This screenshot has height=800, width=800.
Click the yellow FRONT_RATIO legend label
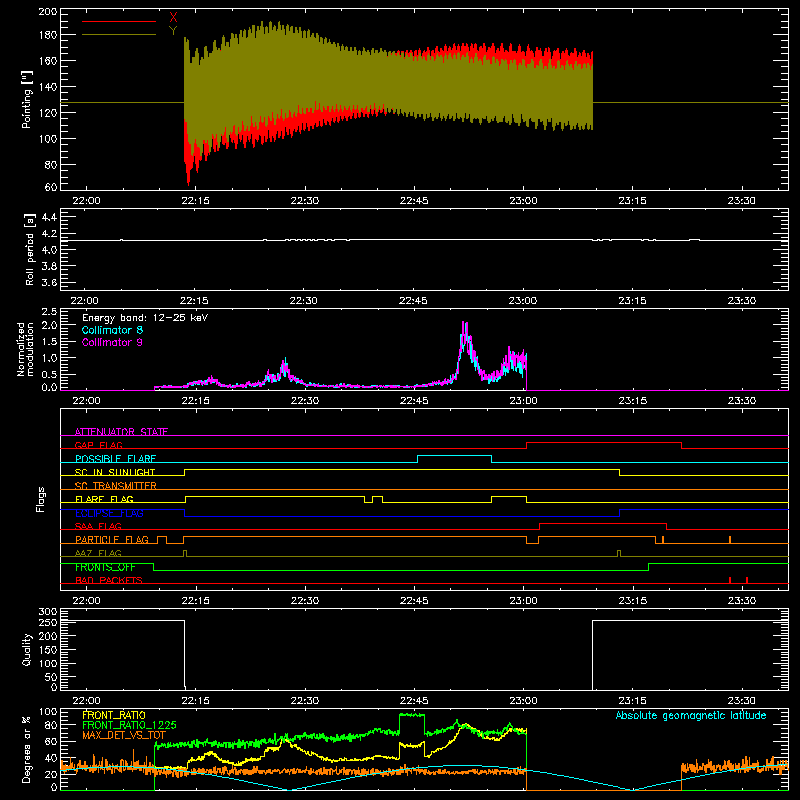(114, 715)
